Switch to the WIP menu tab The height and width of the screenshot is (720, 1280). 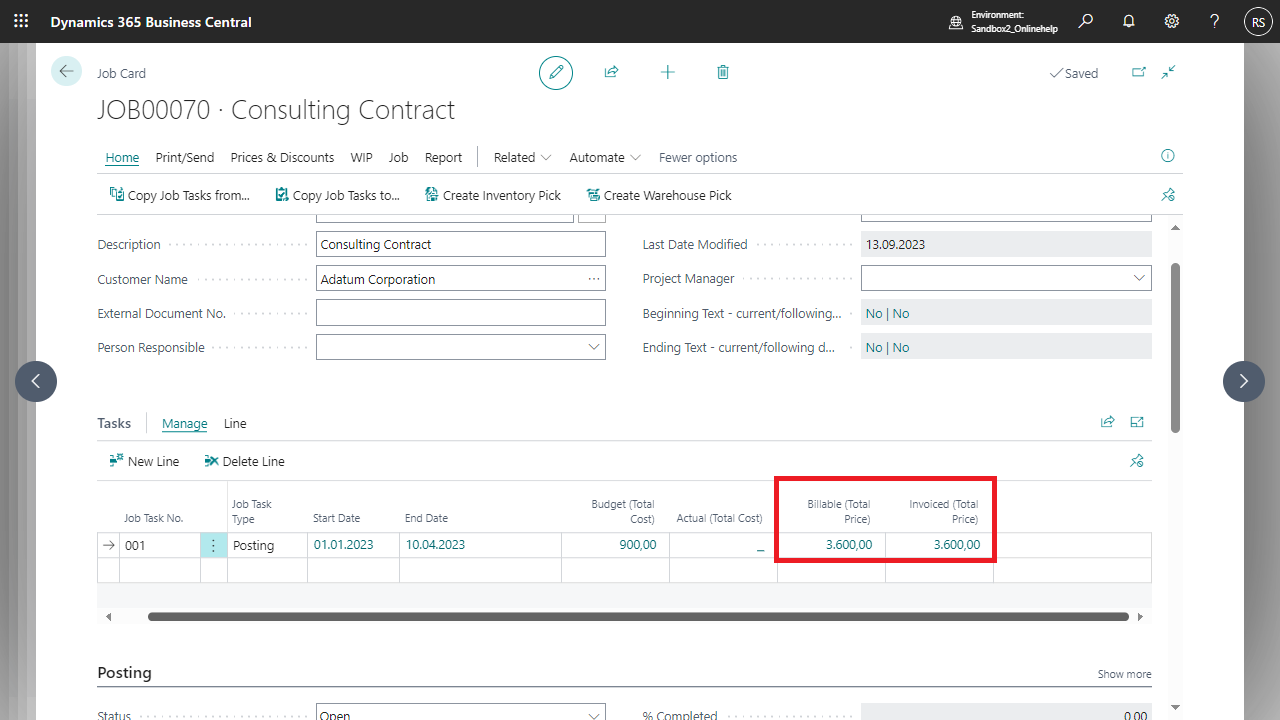tap(361, 157)
